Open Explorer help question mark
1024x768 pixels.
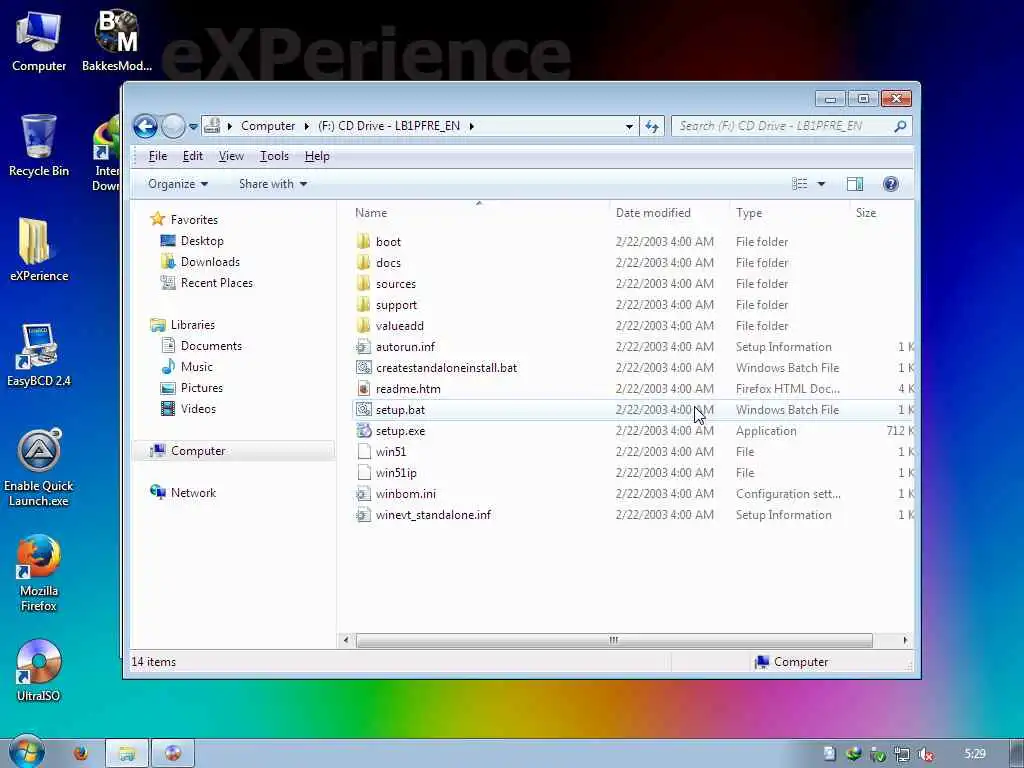pos(890,184)
